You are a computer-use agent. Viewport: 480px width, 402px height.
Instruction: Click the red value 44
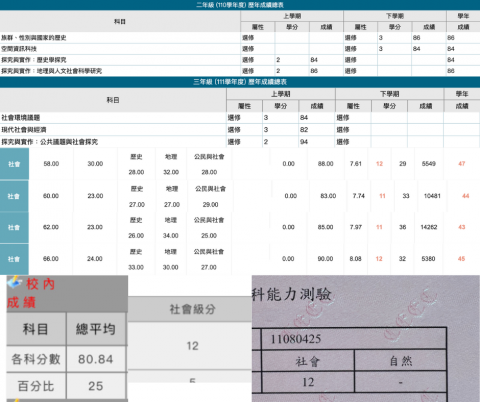tap(466, 196)
